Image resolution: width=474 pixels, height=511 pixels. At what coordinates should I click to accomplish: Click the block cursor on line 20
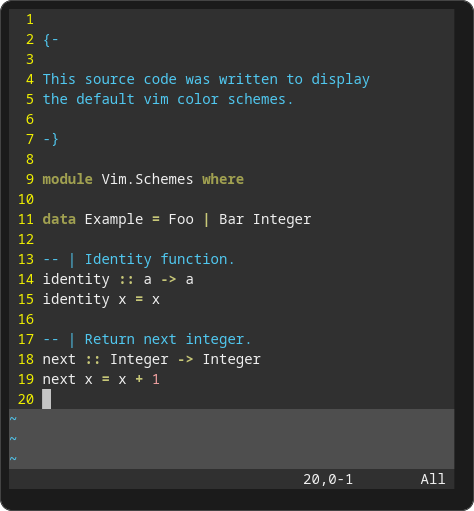[x=47, y=399]
